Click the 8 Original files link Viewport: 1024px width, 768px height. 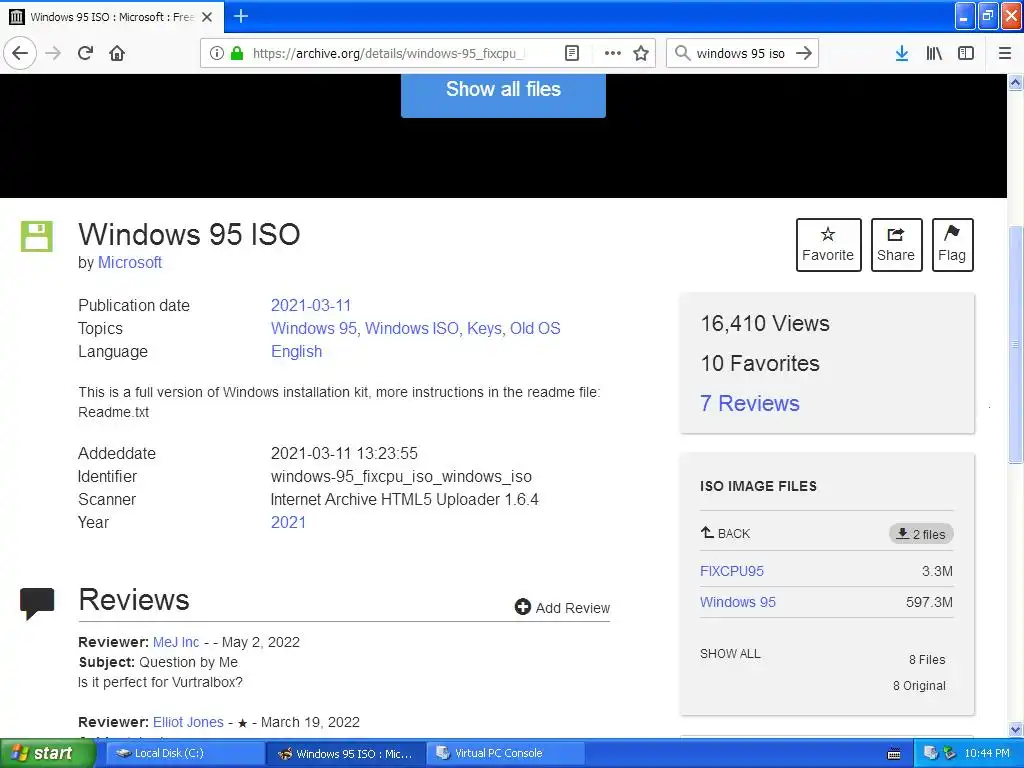pyautogui.click(x=919, y=686)
